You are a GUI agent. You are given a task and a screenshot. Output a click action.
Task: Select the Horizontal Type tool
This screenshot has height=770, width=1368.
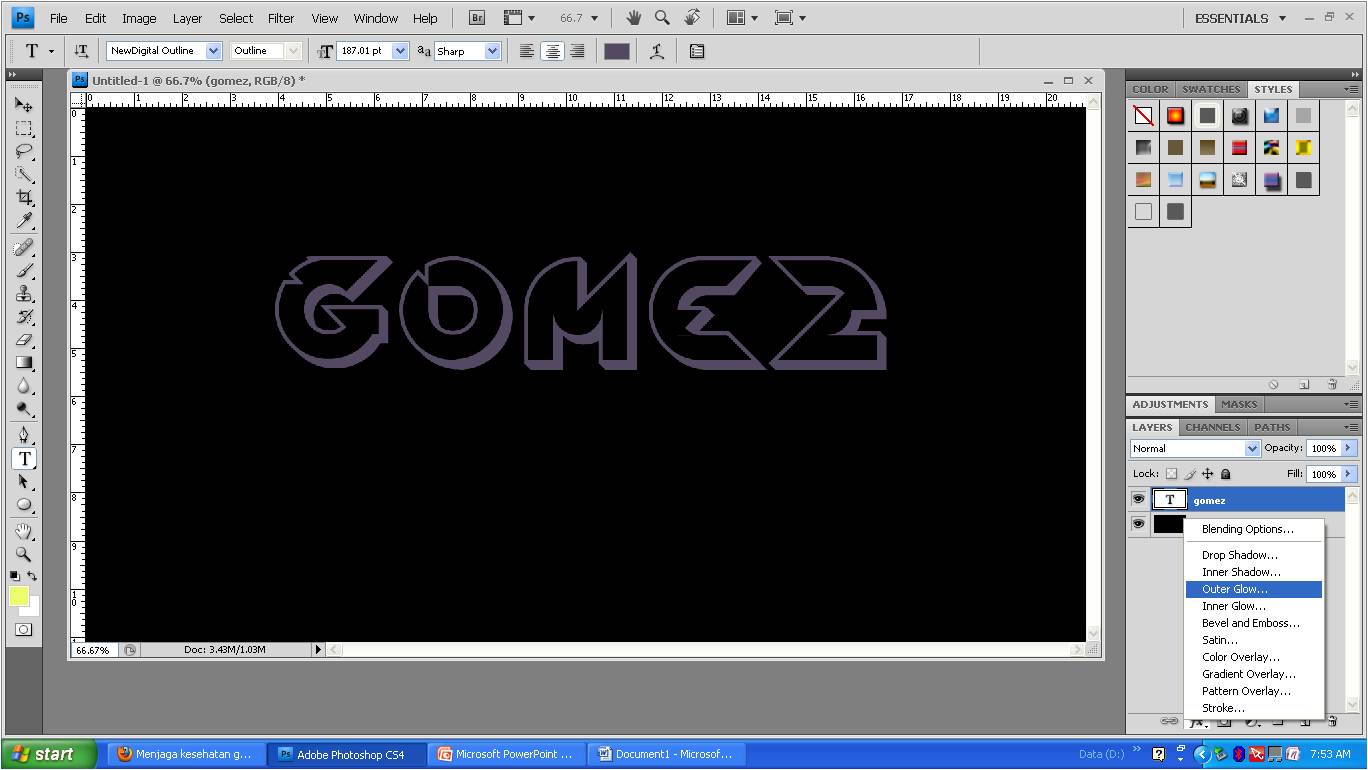[x=24, y=458]
